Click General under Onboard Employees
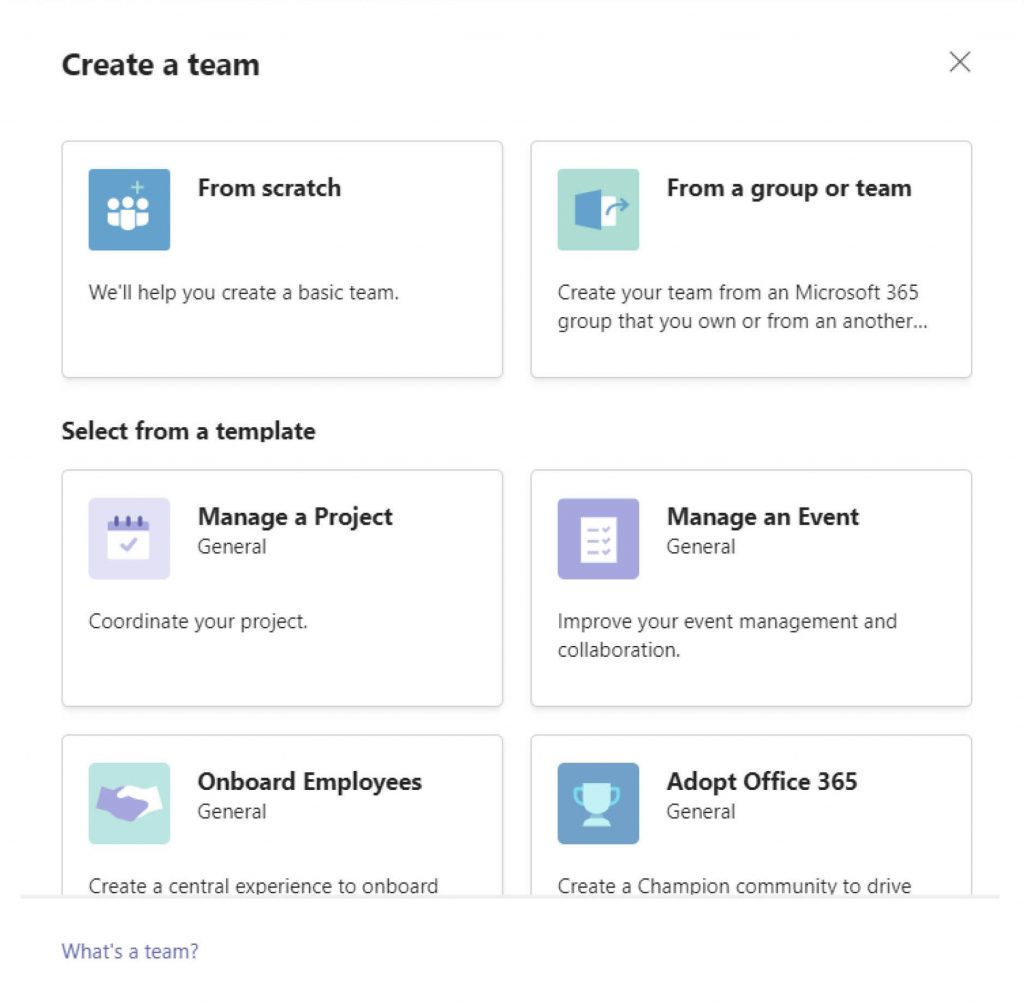 pos(231,812)
